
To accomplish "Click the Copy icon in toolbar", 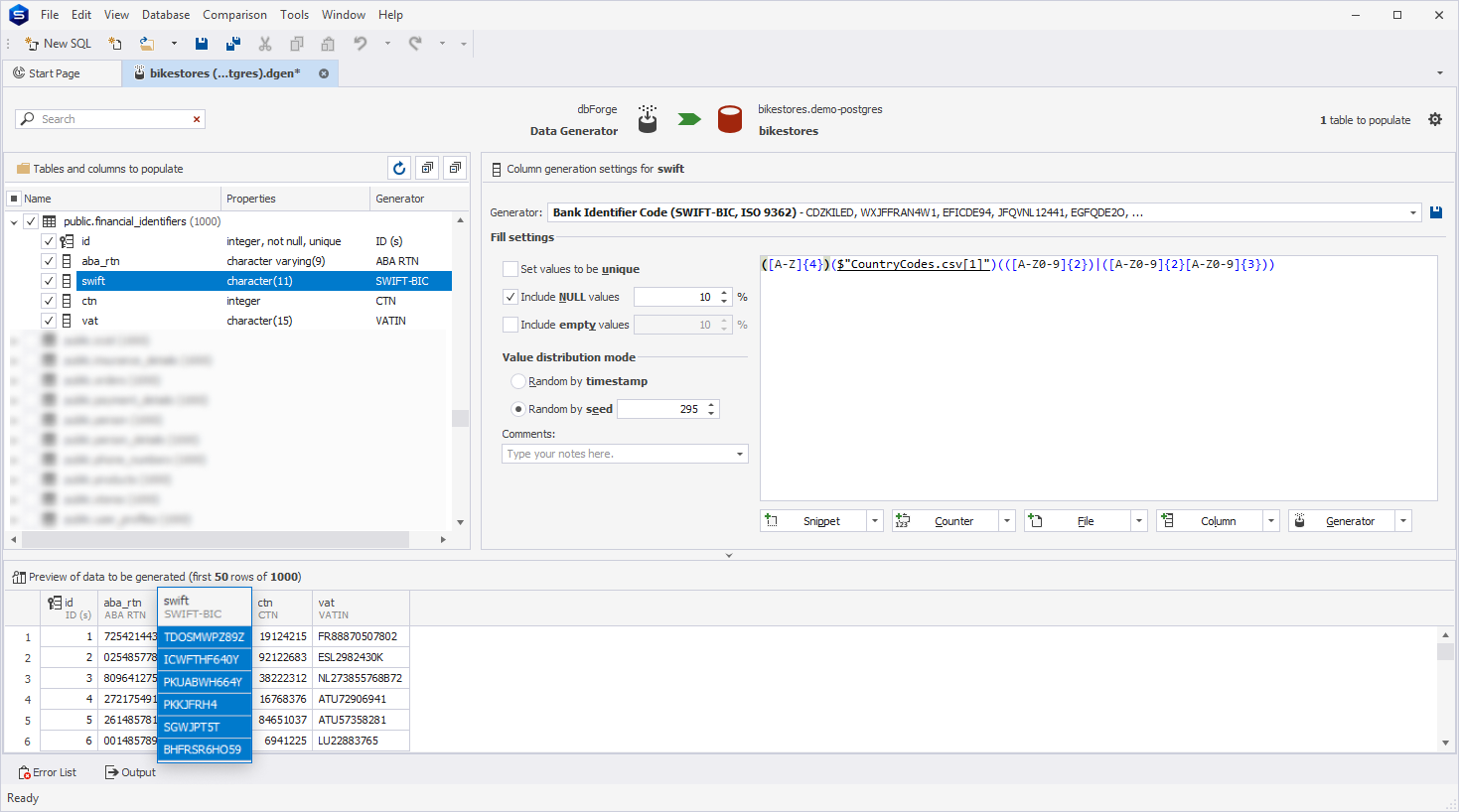I will point(297,44).
